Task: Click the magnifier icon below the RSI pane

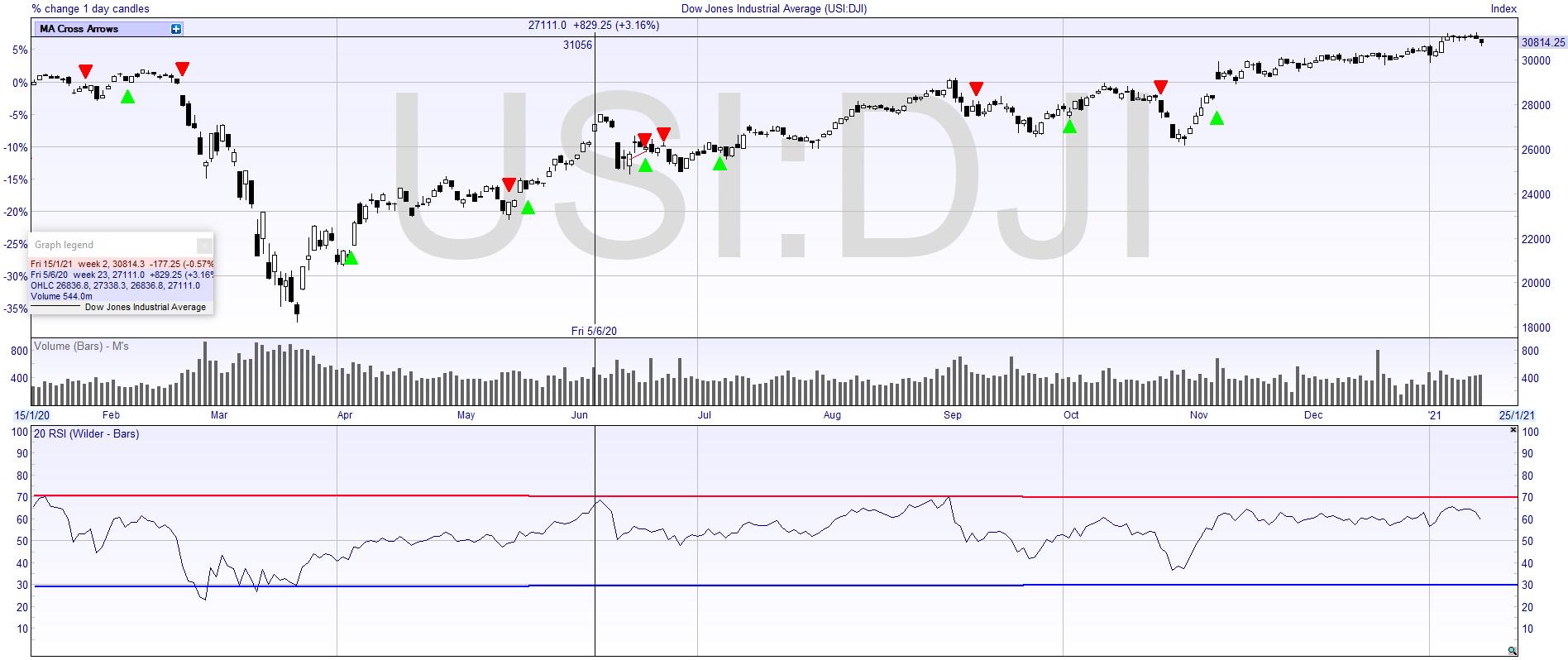Action: coord(1512,651)
